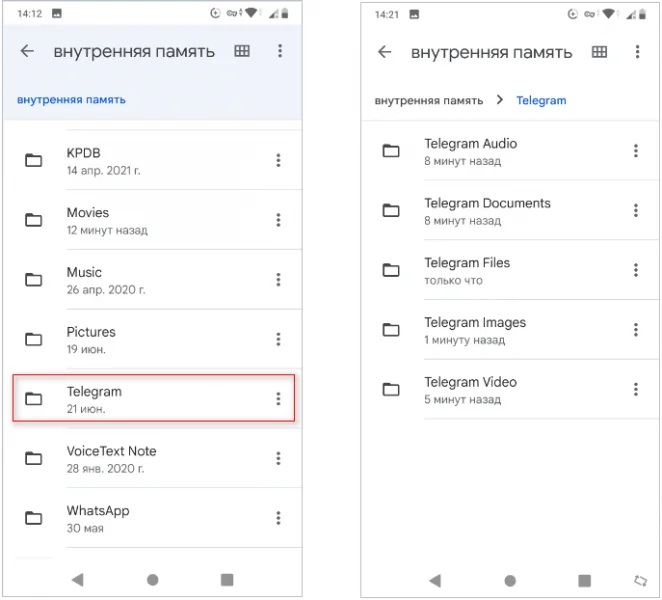Screen dimensions: 662x600
Task: Switch to grid view on left screen
Action: click(x=242, y=51)
